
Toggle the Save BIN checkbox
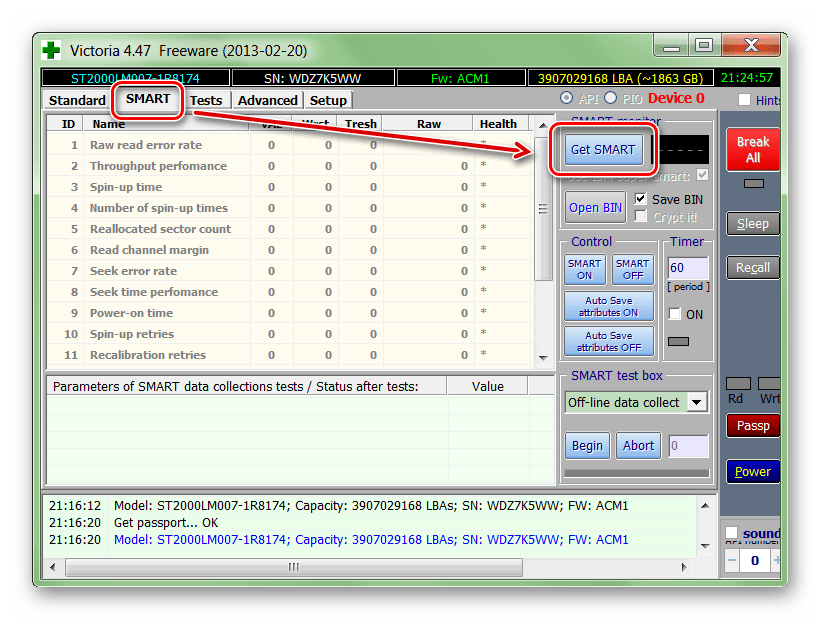coord(641,199)
